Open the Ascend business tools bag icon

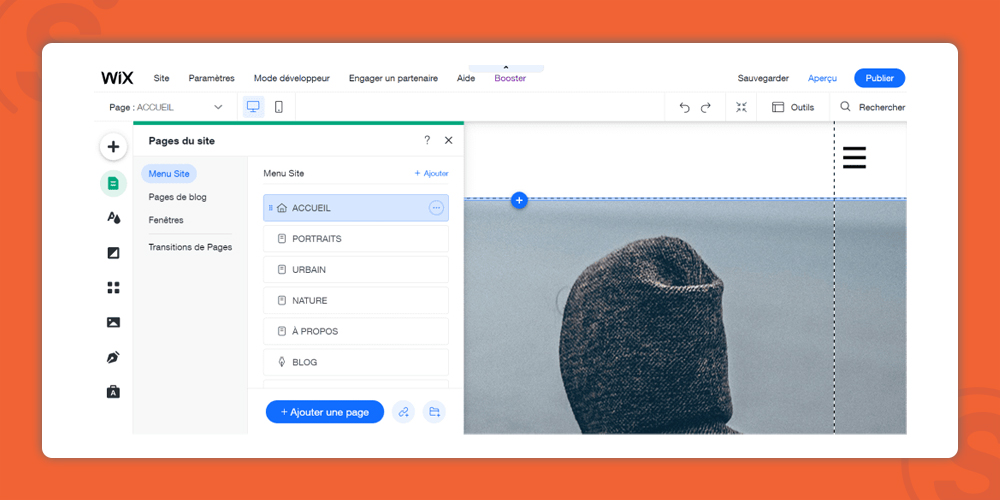[x=114, y=392]
